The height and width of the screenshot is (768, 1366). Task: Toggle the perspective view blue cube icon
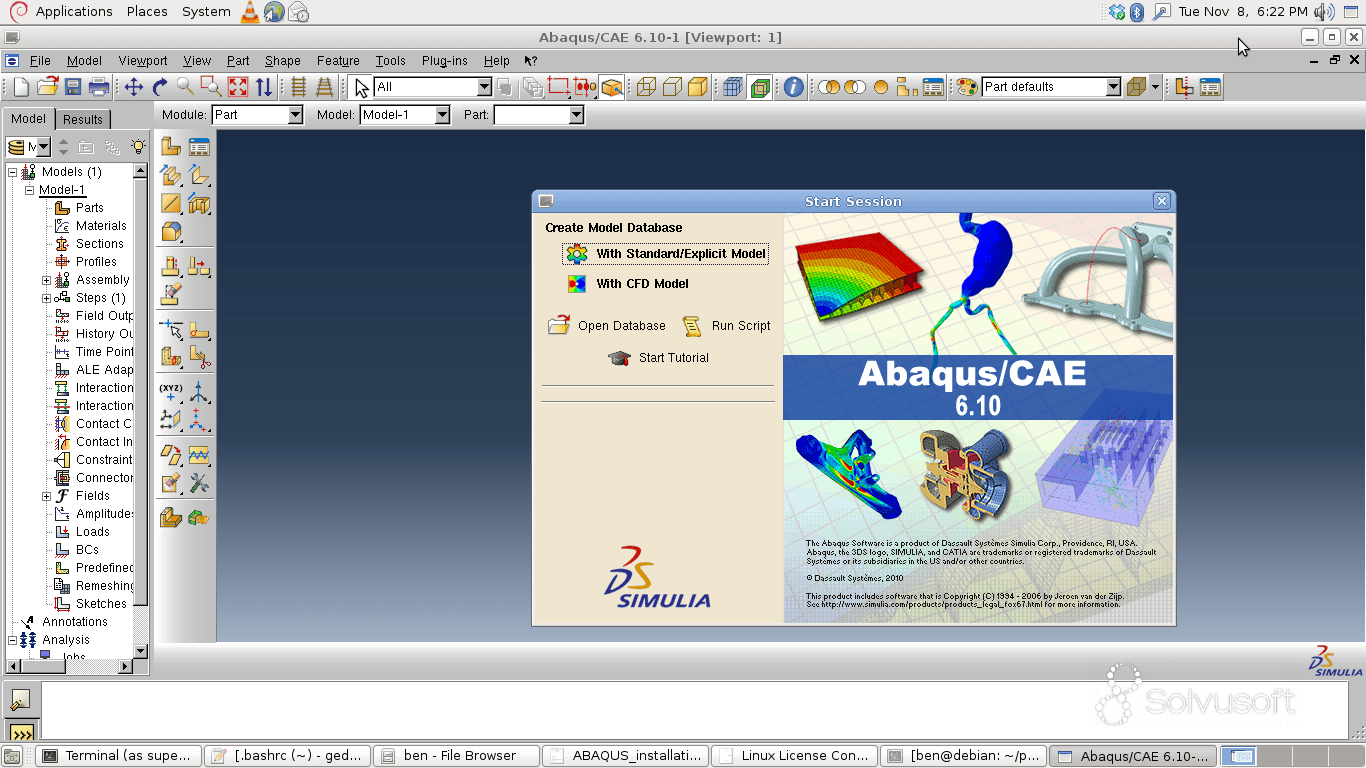coord(733,87)
